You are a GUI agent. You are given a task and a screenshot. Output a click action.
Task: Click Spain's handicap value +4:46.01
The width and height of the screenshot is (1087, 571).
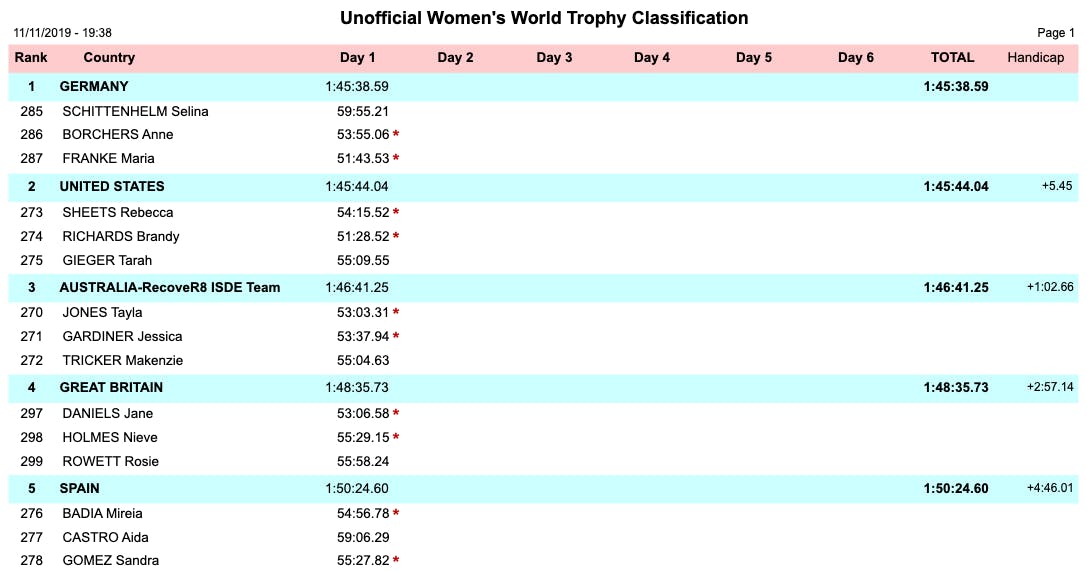click(x=1050, y=489)
